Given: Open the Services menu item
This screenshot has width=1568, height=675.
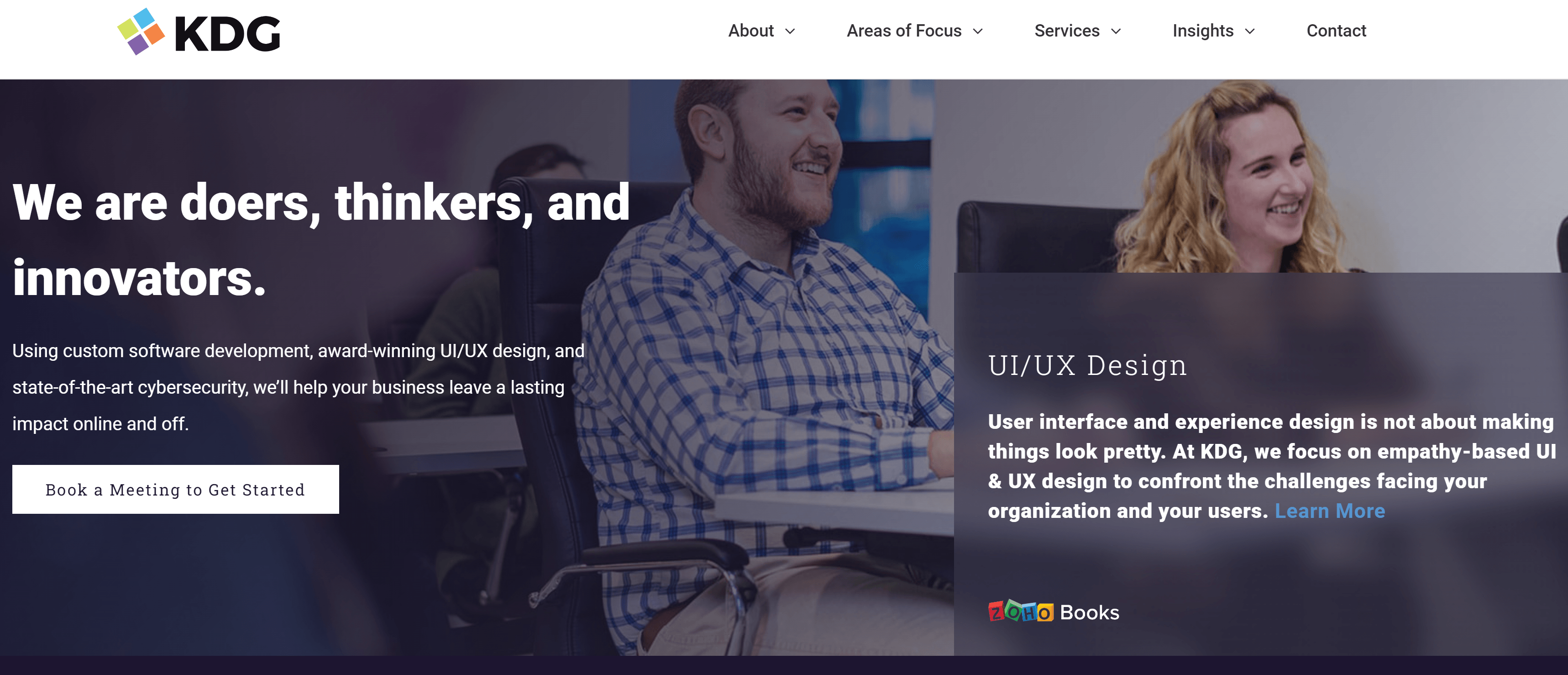Looking at the screenshot, I should click(1067, 31).
